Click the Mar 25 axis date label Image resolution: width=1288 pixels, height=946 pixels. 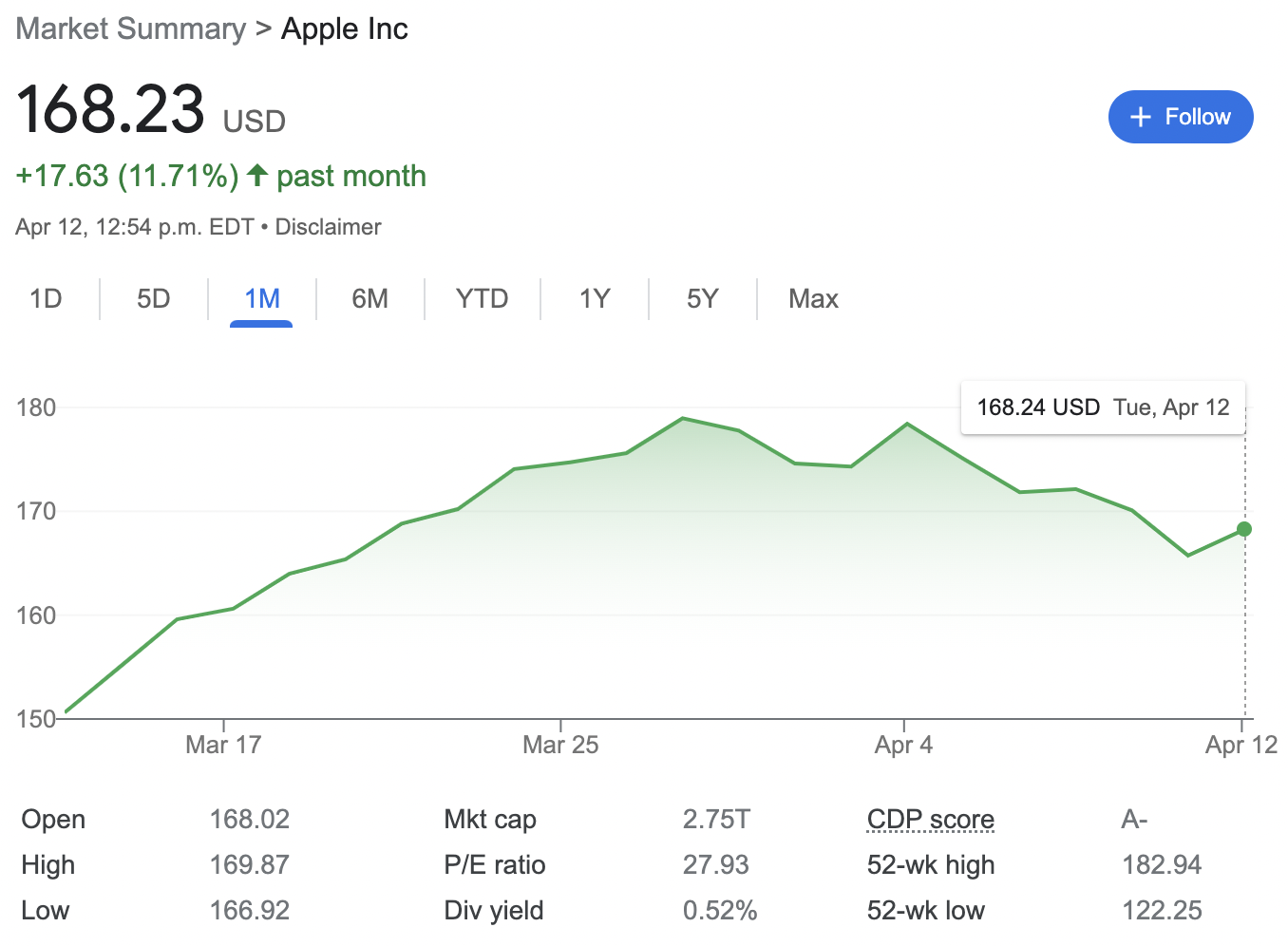(560, 745)
